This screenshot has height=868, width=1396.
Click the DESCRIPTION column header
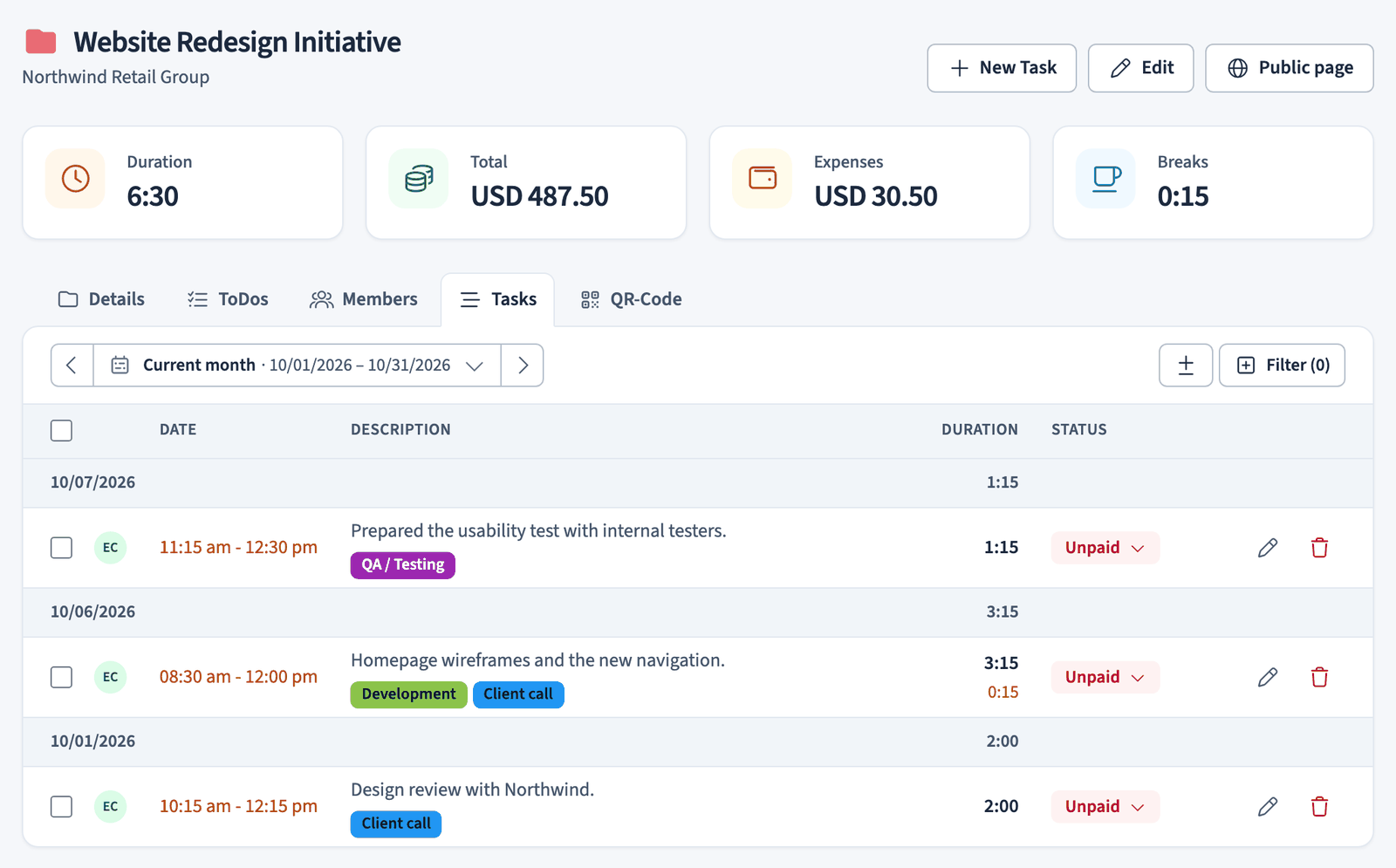[400, 430]
